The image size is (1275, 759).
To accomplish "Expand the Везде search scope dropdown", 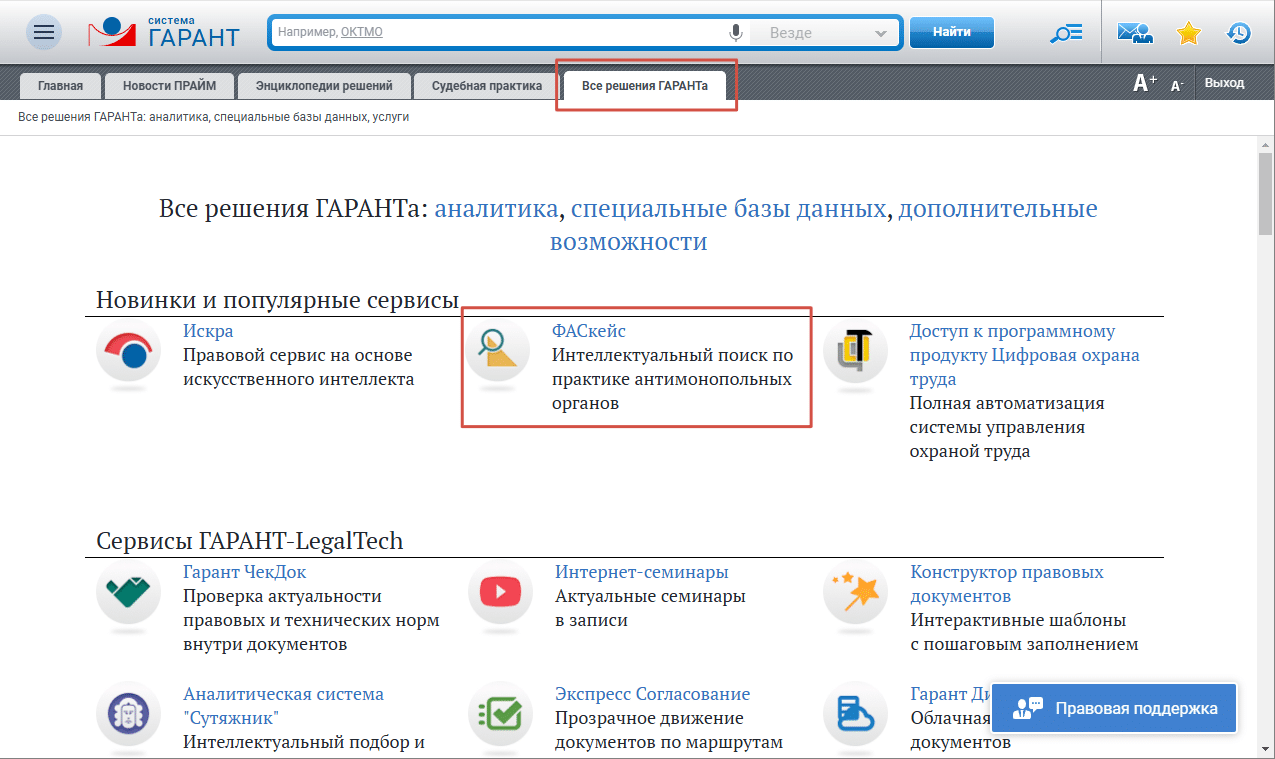I will 880,33.
